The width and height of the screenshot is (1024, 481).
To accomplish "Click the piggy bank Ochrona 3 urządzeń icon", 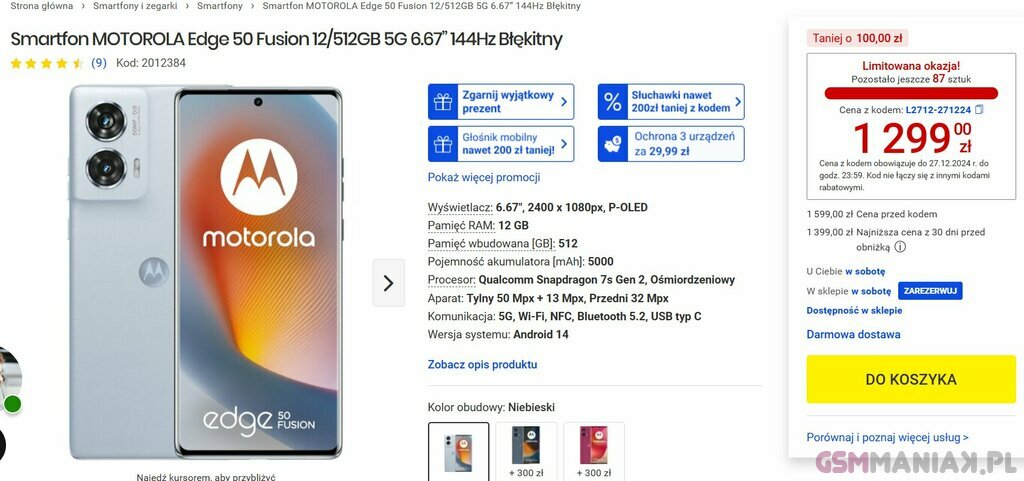I will pyautogui.click(x=613, y=144).
